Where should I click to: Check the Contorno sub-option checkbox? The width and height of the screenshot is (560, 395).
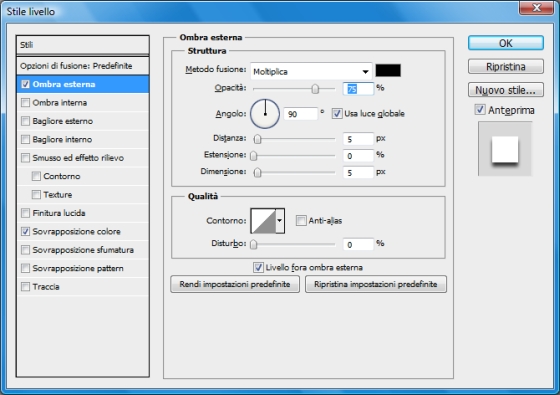click(36, 176)
